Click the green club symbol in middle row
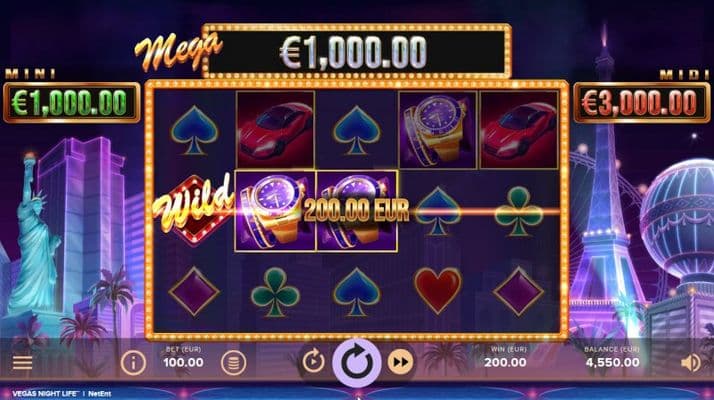The image size is (714, 400). [x=518, y=212]
